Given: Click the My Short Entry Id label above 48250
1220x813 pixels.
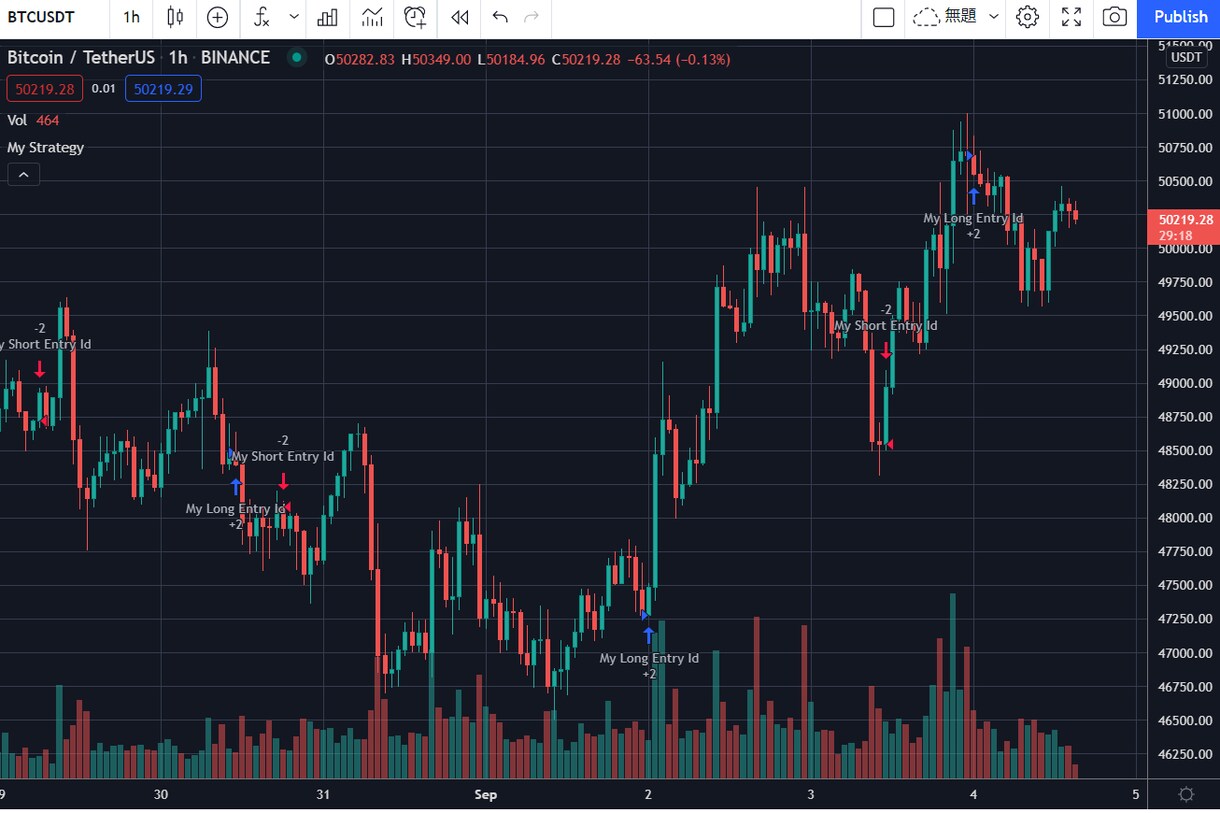Looking at the screenshot, I should click(x=283, y=457).
